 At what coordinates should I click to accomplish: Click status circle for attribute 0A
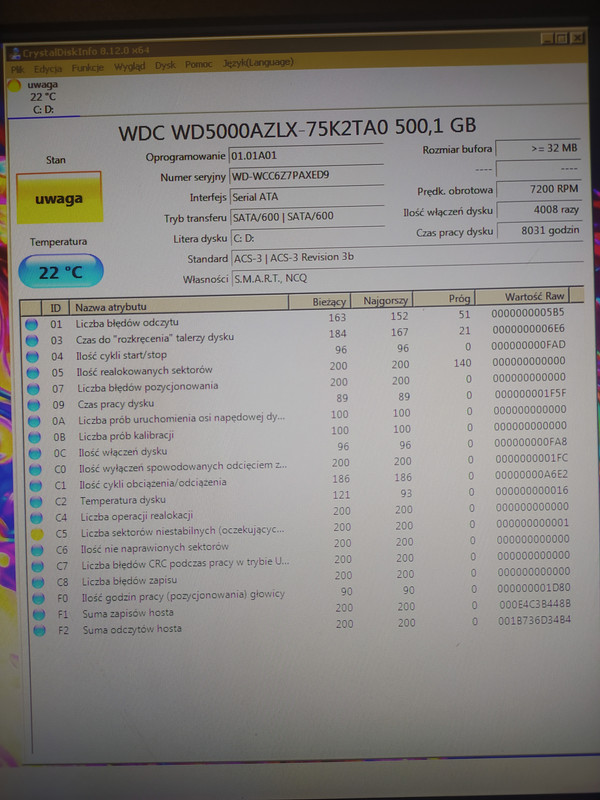34,421
